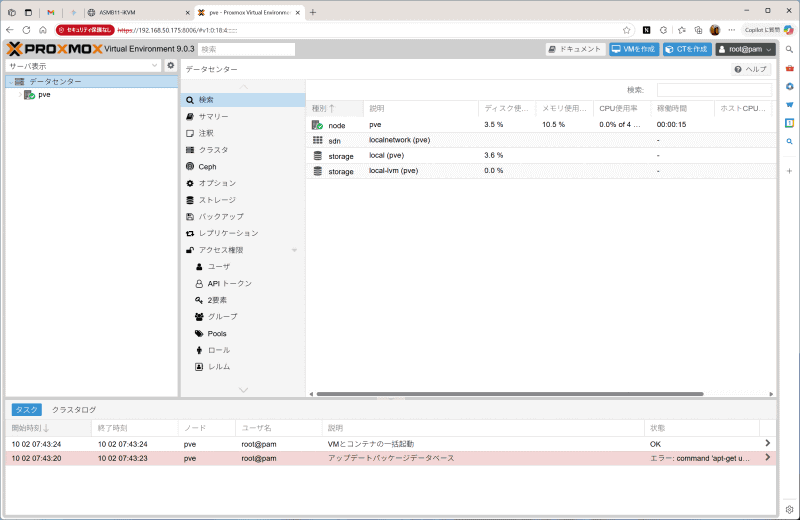Open the Proxmox logo home link

(55, 49)
